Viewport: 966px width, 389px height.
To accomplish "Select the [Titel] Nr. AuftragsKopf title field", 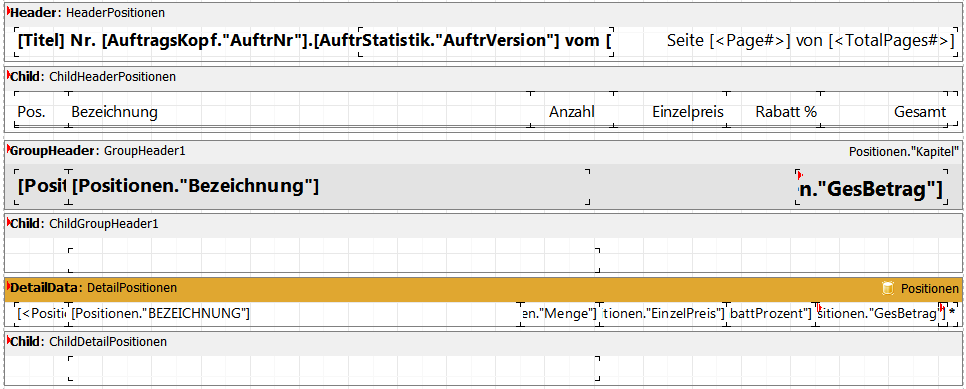I will 187,41.
